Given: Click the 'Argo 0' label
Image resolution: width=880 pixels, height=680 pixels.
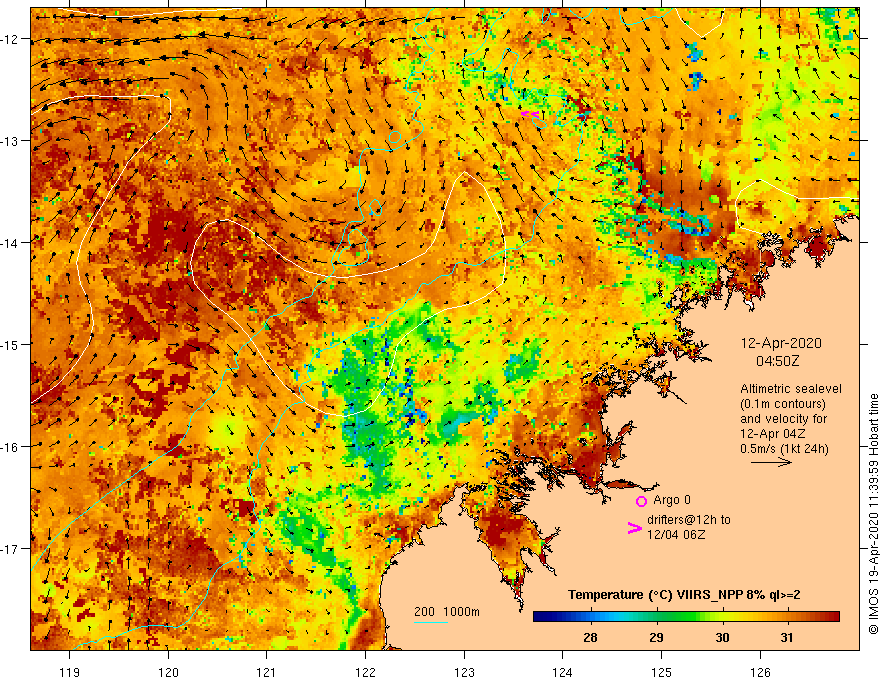Looking at the screenshot, I should [672, 500].
